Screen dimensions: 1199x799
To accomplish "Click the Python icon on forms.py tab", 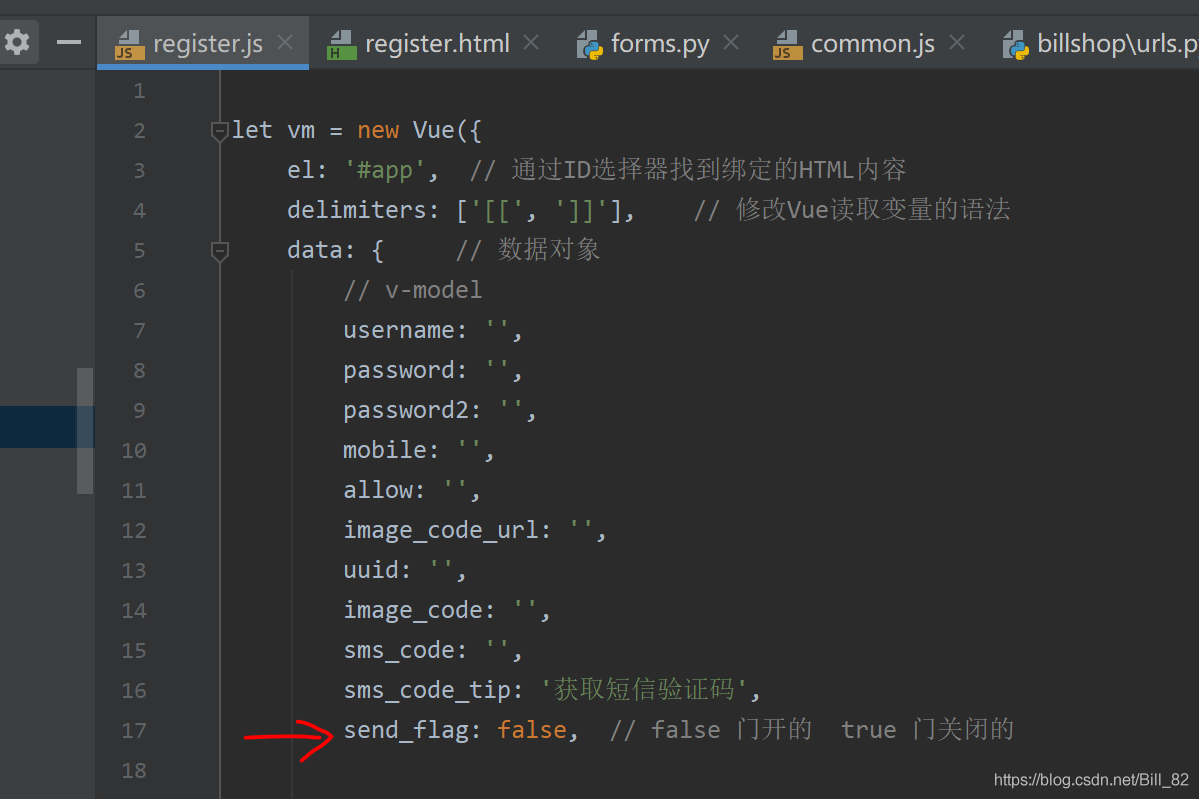I will coord(589,44).
